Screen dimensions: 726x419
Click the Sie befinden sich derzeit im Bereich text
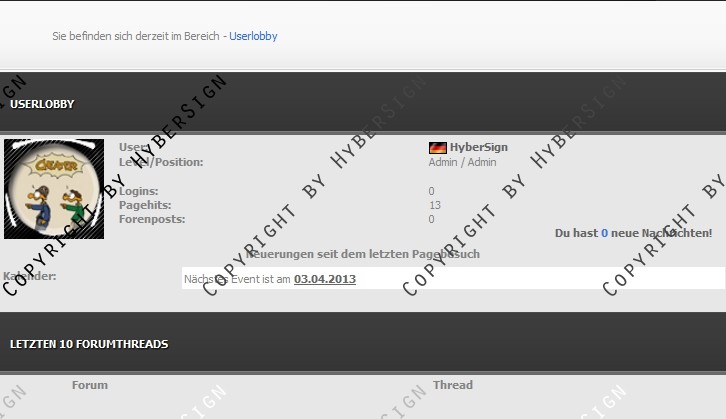pyautogui.click(x=136, y=36)
